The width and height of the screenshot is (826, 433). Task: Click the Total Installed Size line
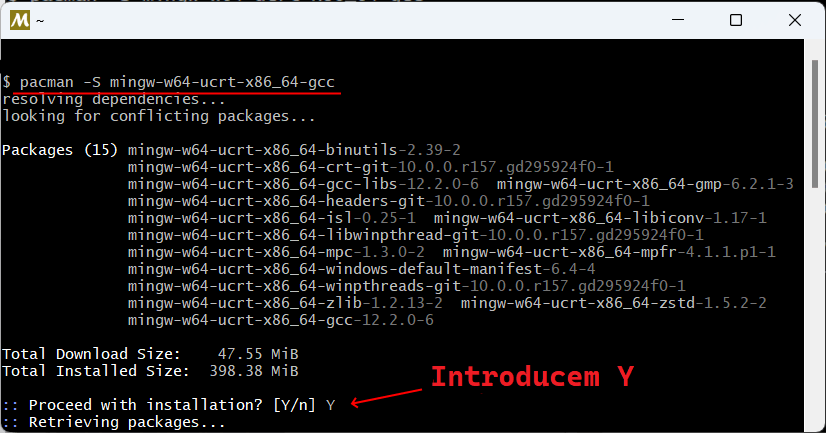click(x=150, y=371)
